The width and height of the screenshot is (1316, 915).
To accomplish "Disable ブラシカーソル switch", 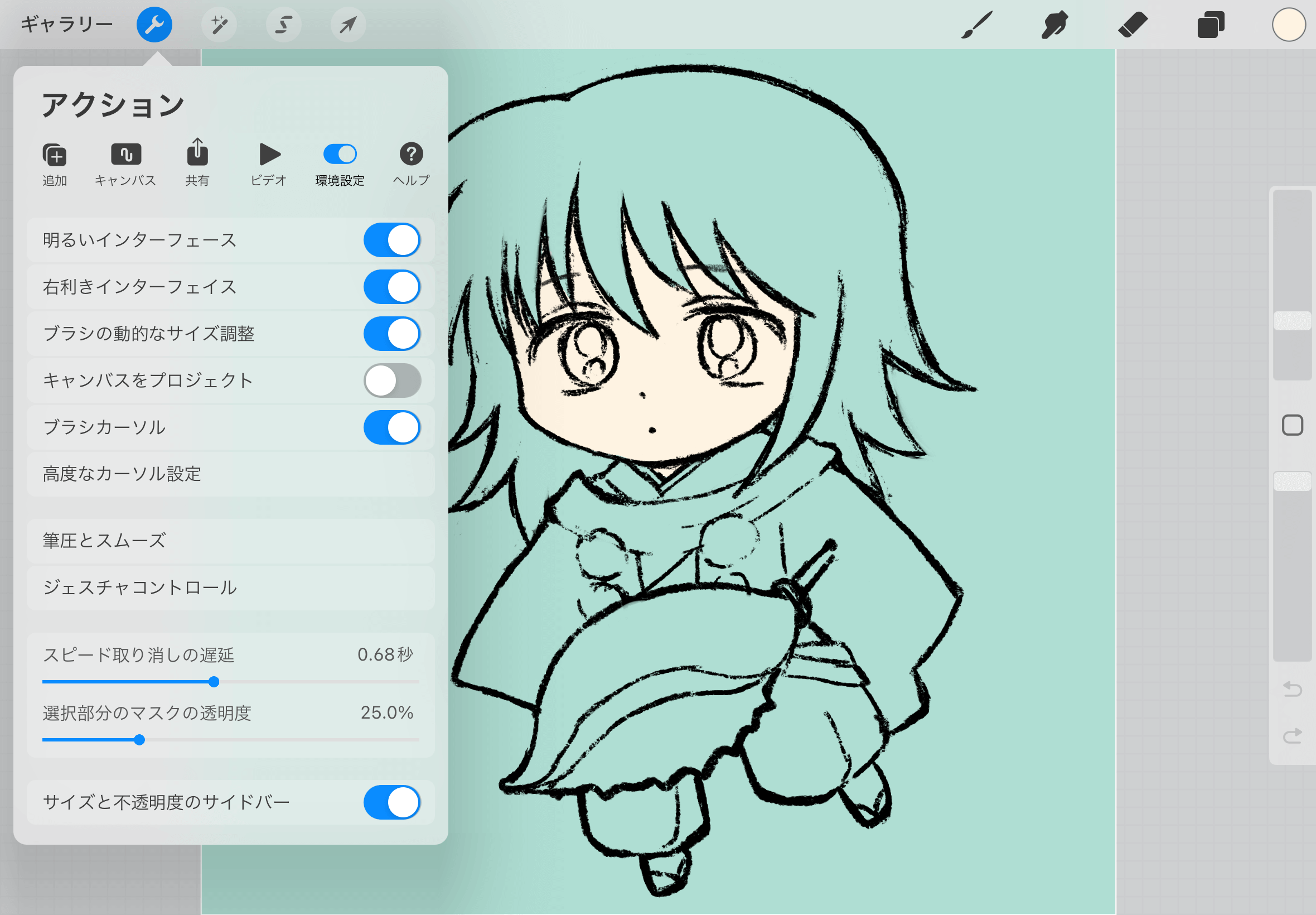I will (x=392, y=428).
